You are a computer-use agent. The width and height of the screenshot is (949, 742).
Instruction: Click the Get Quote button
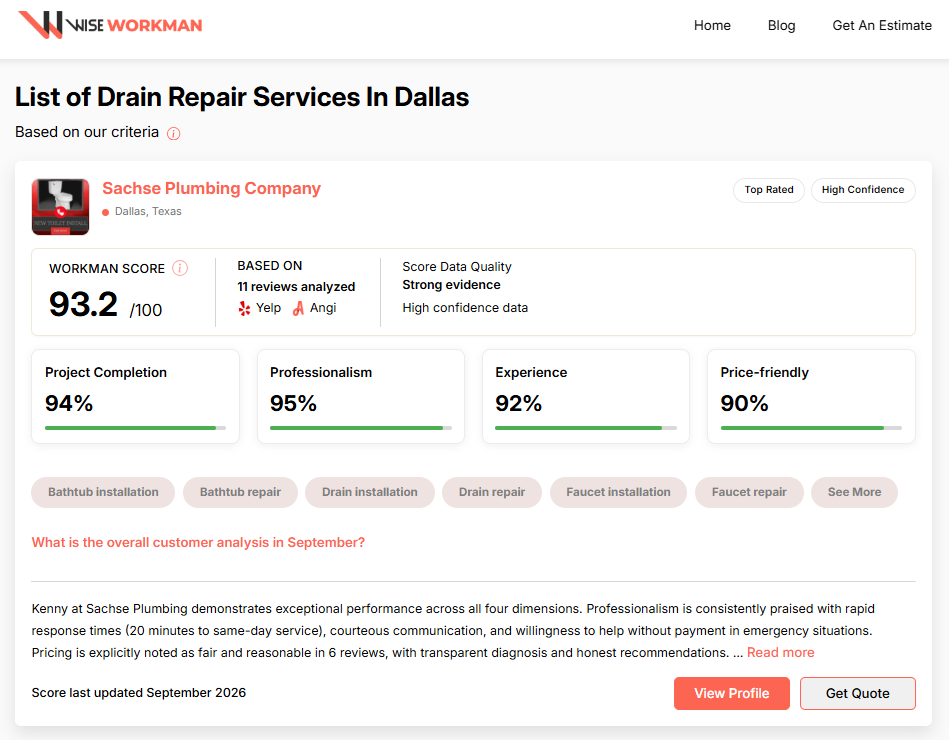coord(858,694)
